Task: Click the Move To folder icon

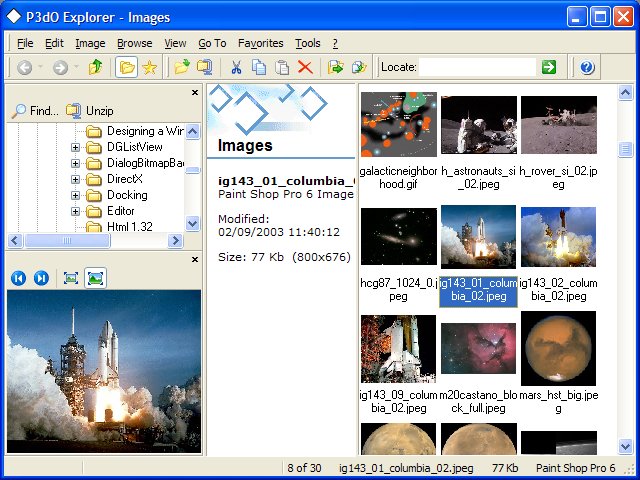Action: coord(336,67)
